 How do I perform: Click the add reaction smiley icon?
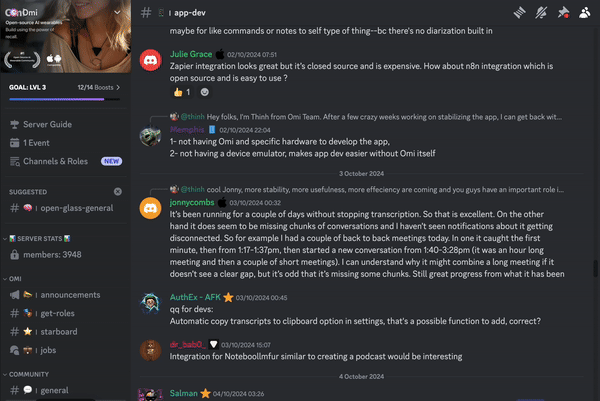[x=206, y=93]
